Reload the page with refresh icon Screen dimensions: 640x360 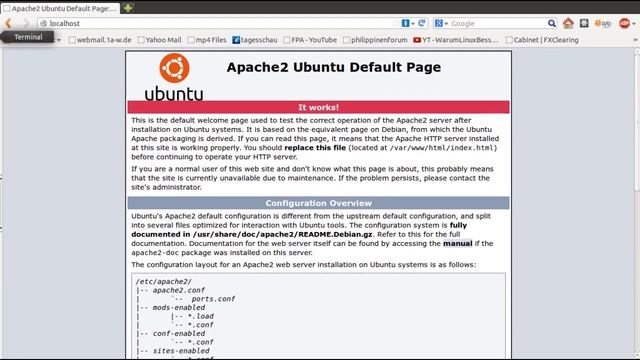[x=422, y=23]
